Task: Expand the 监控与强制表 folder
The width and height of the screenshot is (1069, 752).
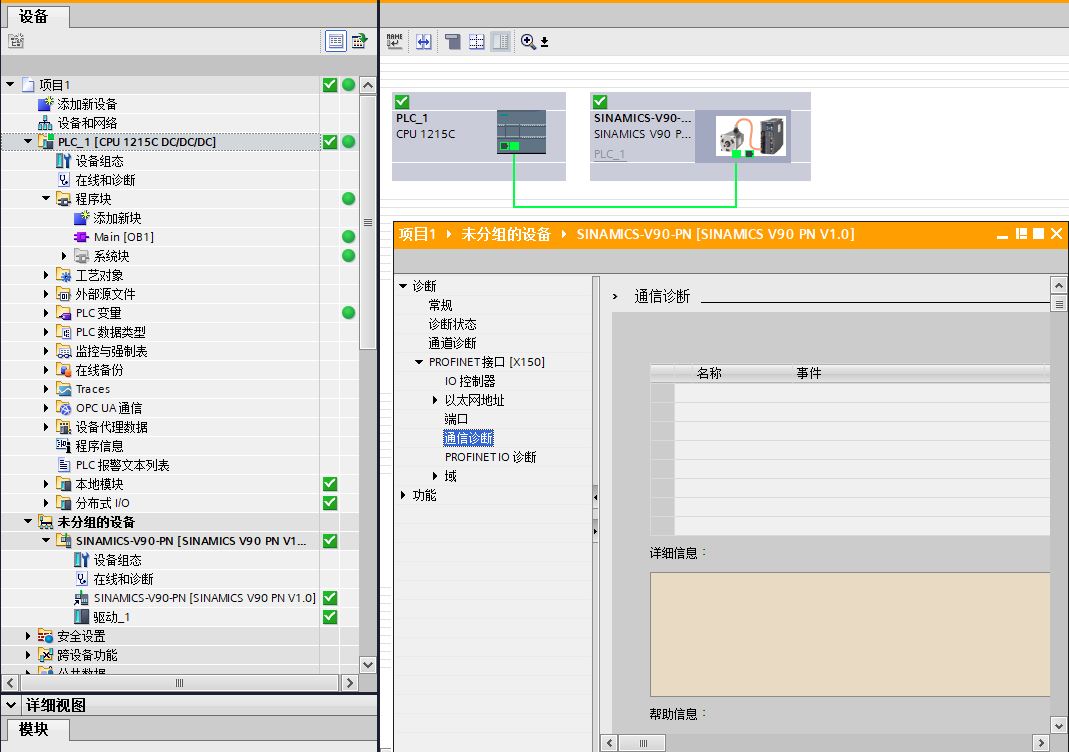Action: click(46, 351)
